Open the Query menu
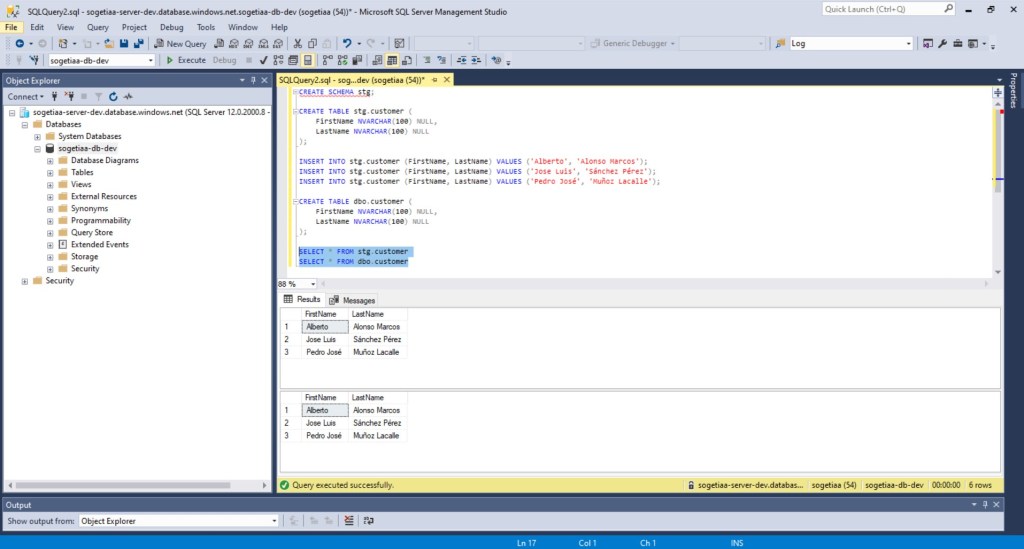This screenshot has width=1024, height=549. (x=98, y=27)
